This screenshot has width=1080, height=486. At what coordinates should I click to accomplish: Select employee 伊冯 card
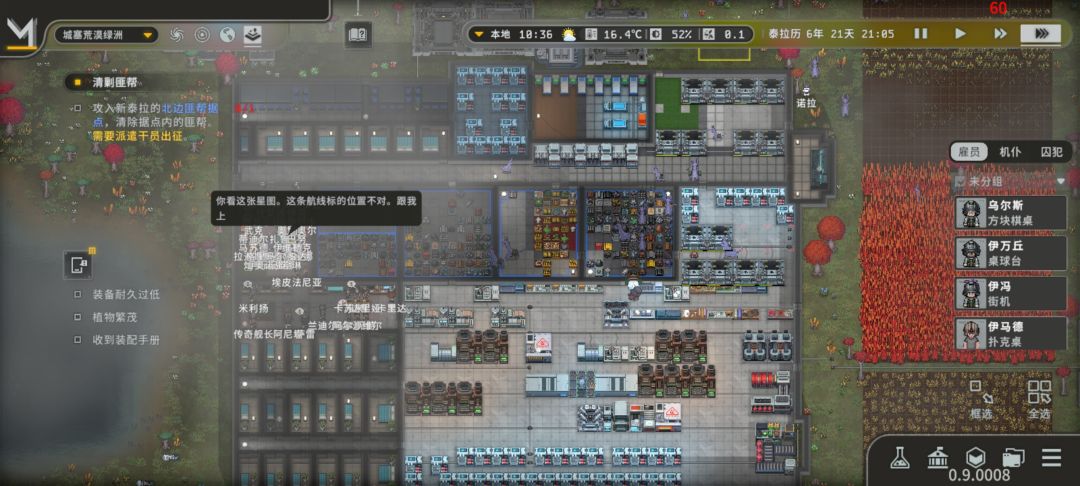click(x=1010, y=293)
